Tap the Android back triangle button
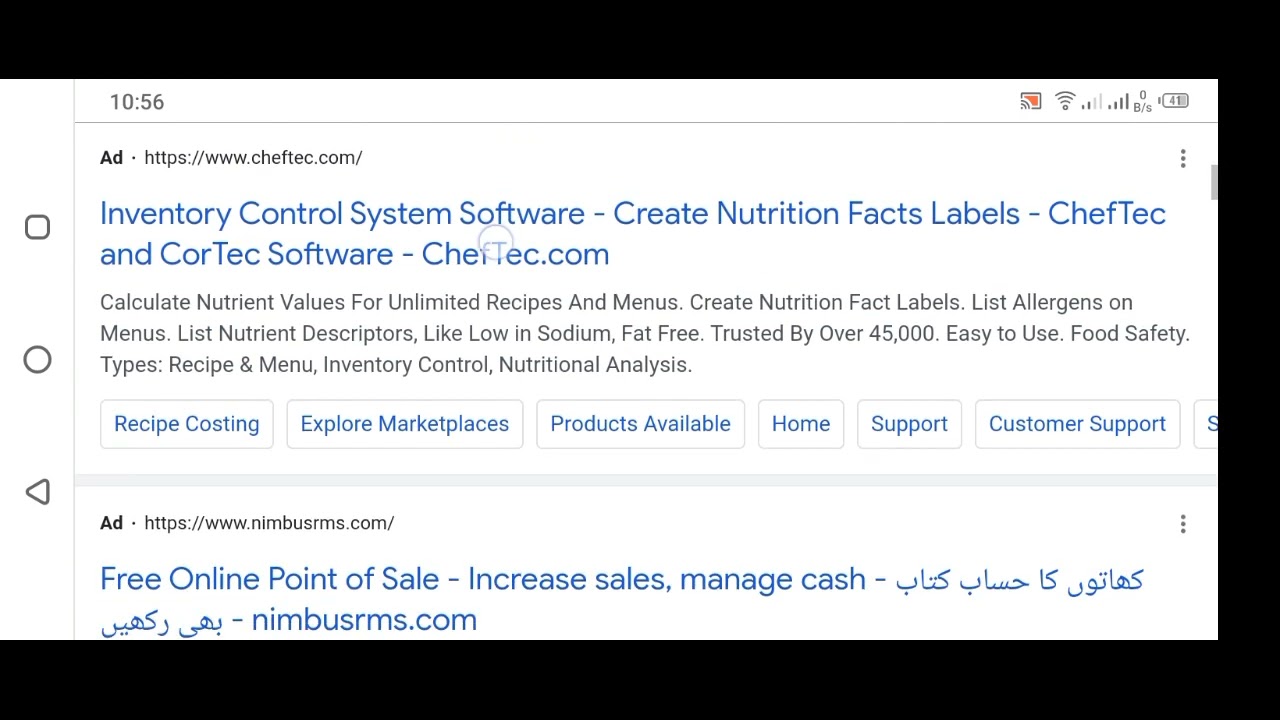This screenshot has width=1280, height=720. click(37, 491)
